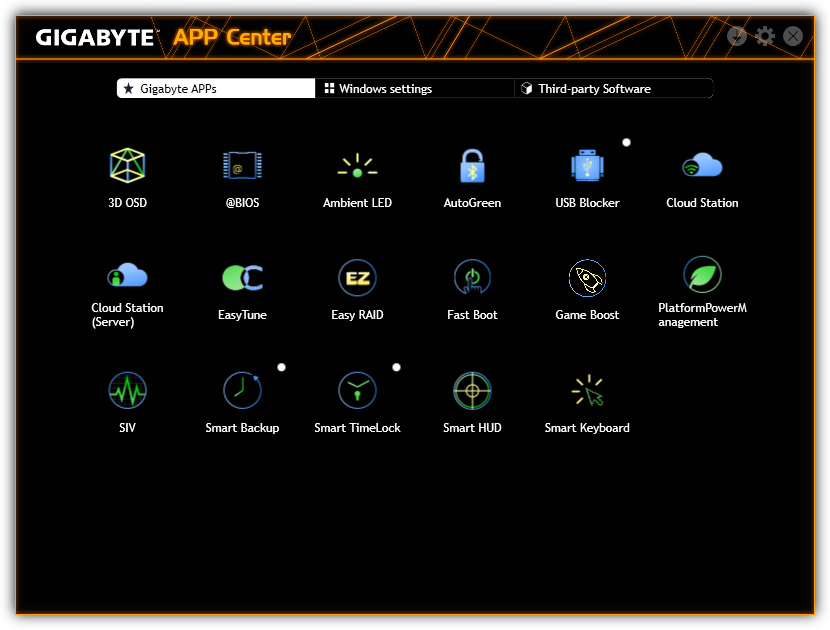Open the EasyTune app
This screenshot has width=830, height=630.
click(242, 278)
